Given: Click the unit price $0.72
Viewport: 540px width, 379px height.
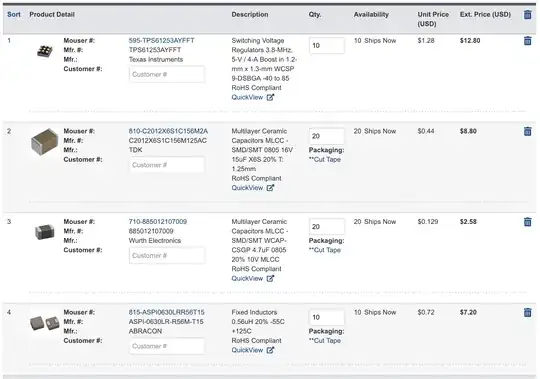Looking at the screenshot, I should point(426,312).
